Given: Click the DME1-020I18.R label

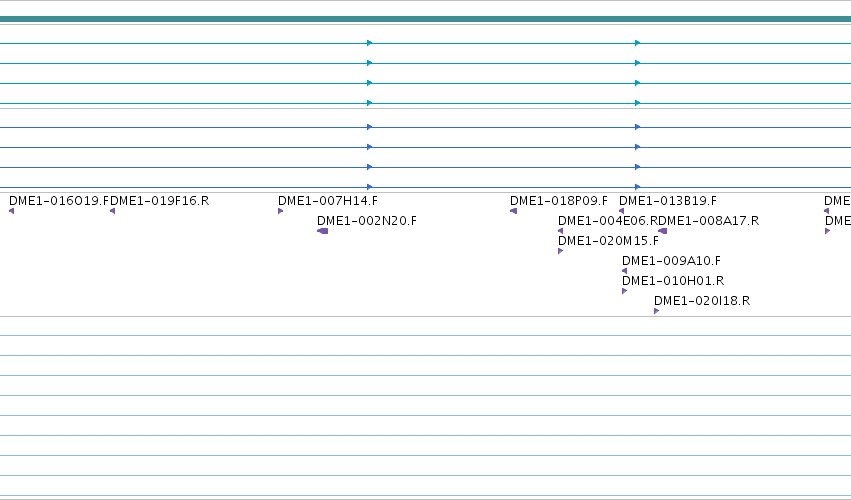Looking at the screenshot, I should 702,301.
